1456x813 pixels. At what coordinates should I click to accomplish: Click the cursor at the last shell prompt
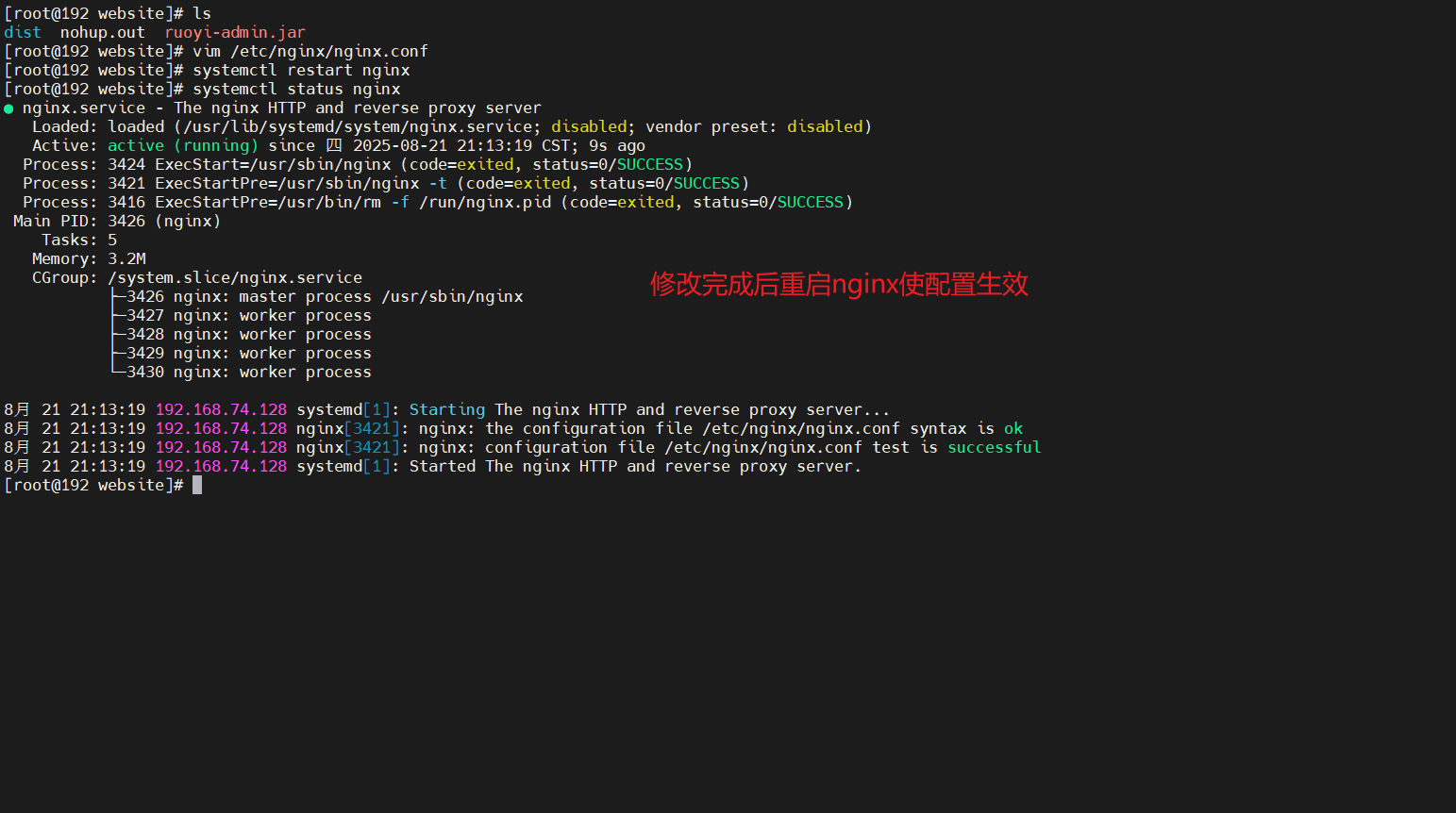(x=197, y=485)
